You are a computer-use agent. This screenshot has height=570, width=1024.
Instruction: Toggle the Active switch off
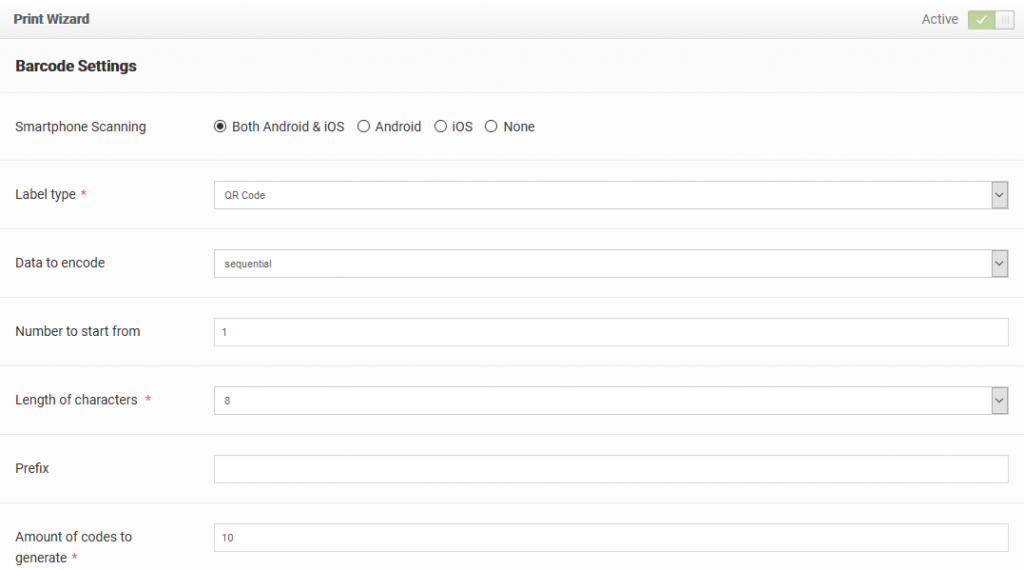(x=990, y=20)
